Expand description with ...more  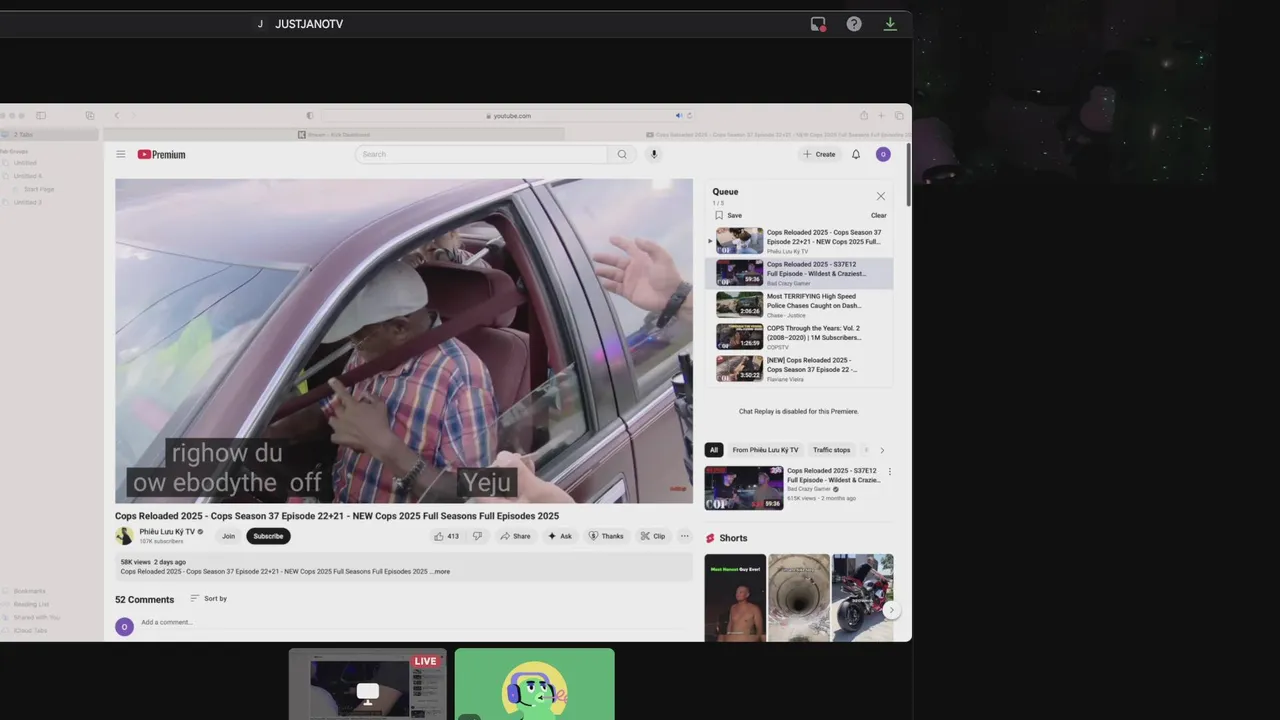(x=441, y=572)
